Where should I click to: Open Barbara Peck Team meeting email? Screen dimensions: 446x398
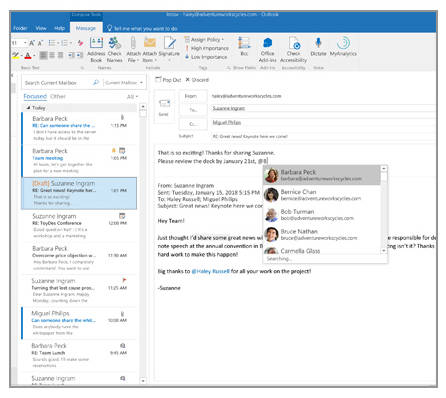pos(79,161)
